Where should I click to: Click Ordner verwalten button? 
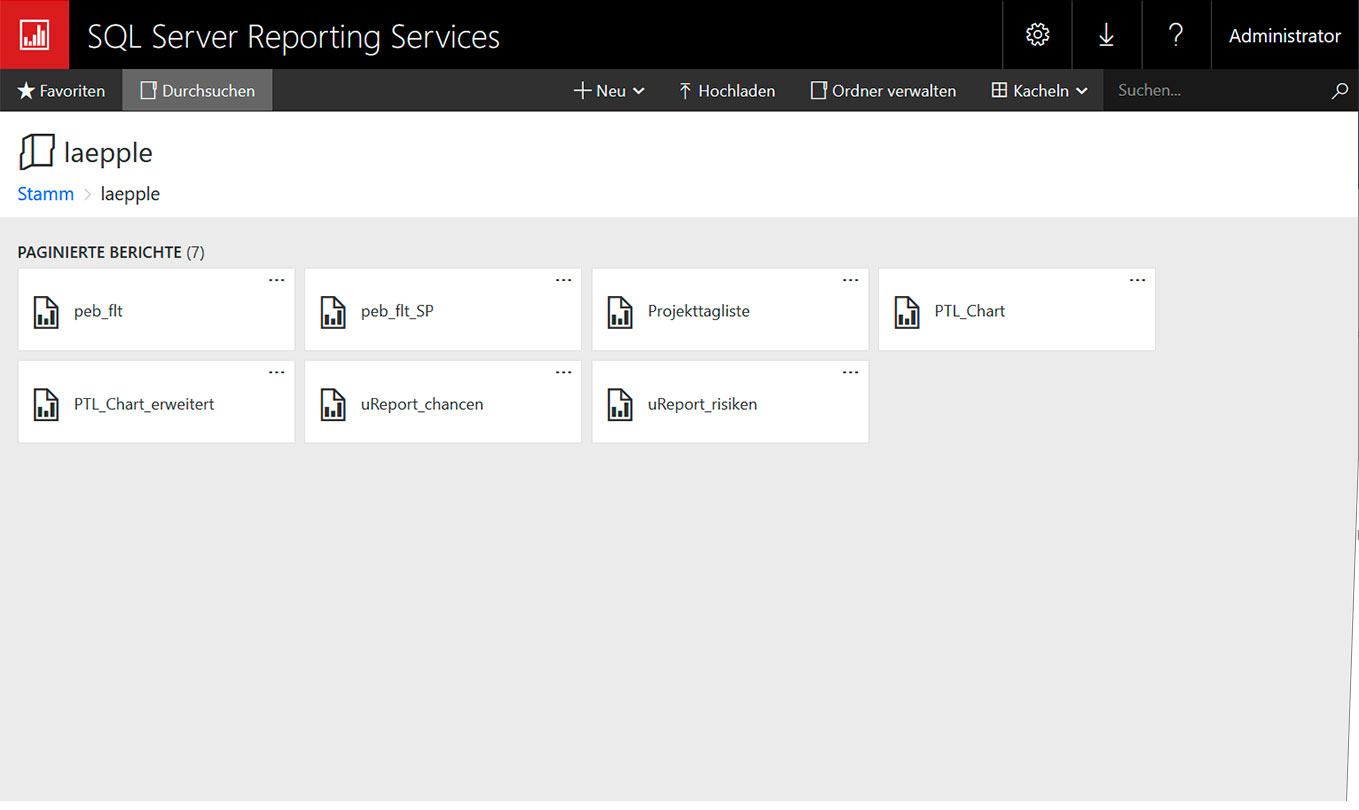coord(883,91)
